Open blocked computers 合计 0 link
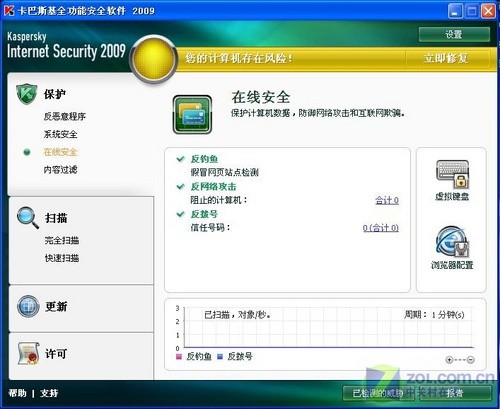Viewport: 500px width, 409px height. click(387, 200)
